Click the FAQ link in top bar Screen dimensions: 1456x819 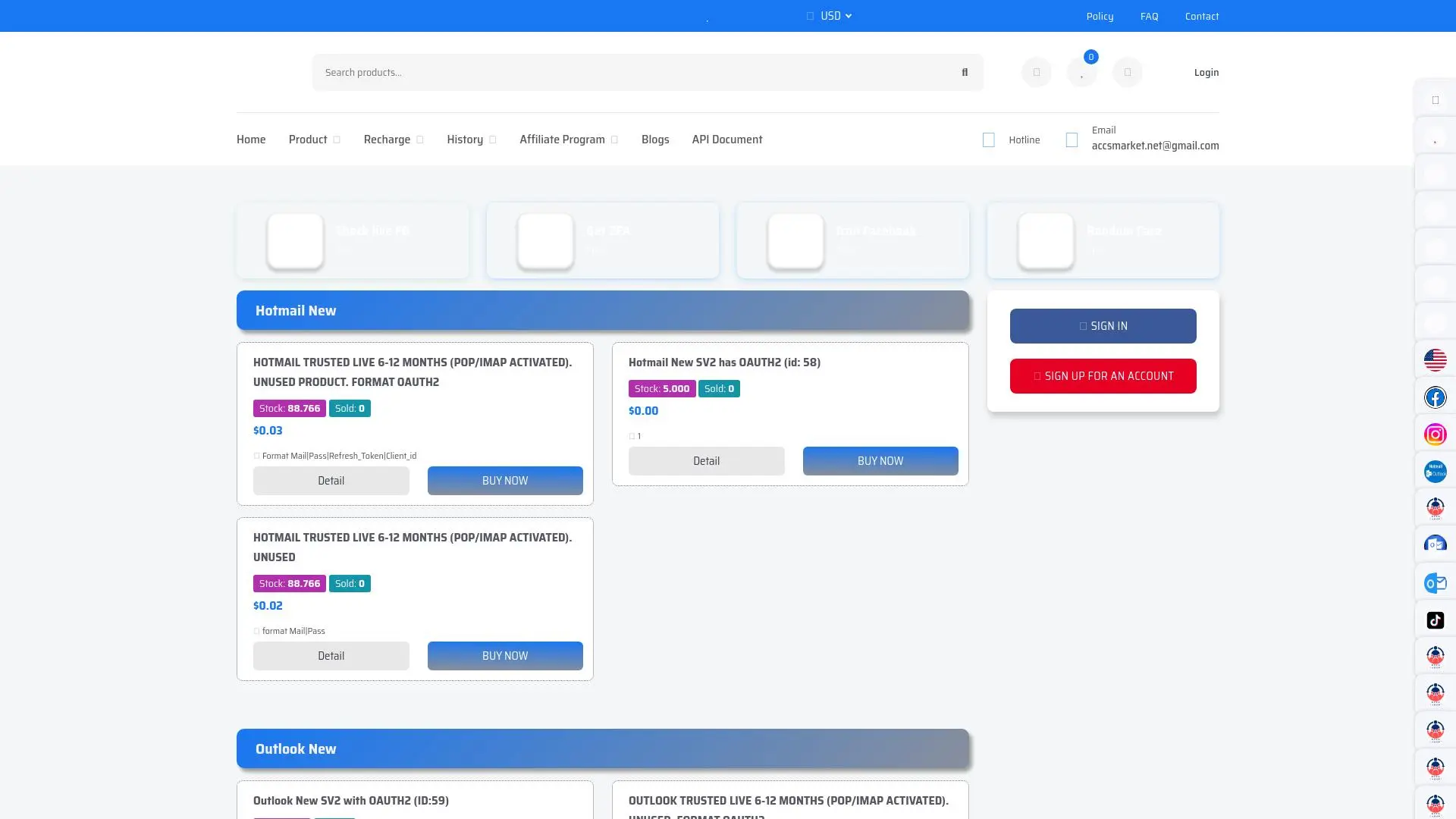point(1149,16)
